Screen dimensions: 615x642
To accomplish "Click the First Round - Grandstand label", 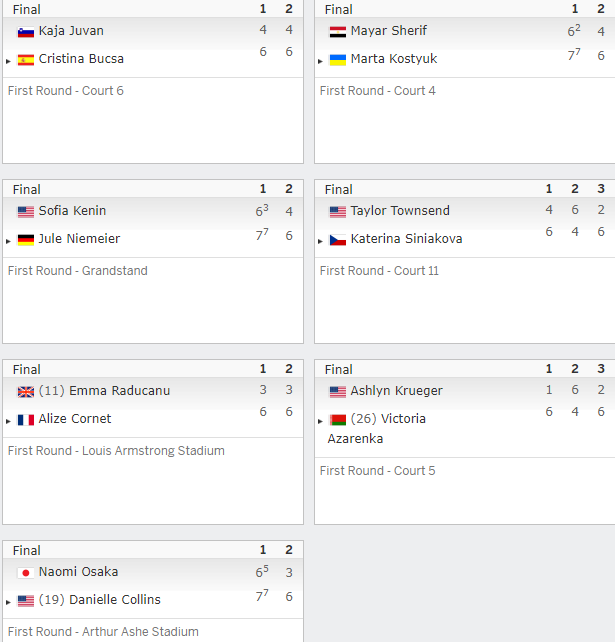I will click(x=78, y=271).
